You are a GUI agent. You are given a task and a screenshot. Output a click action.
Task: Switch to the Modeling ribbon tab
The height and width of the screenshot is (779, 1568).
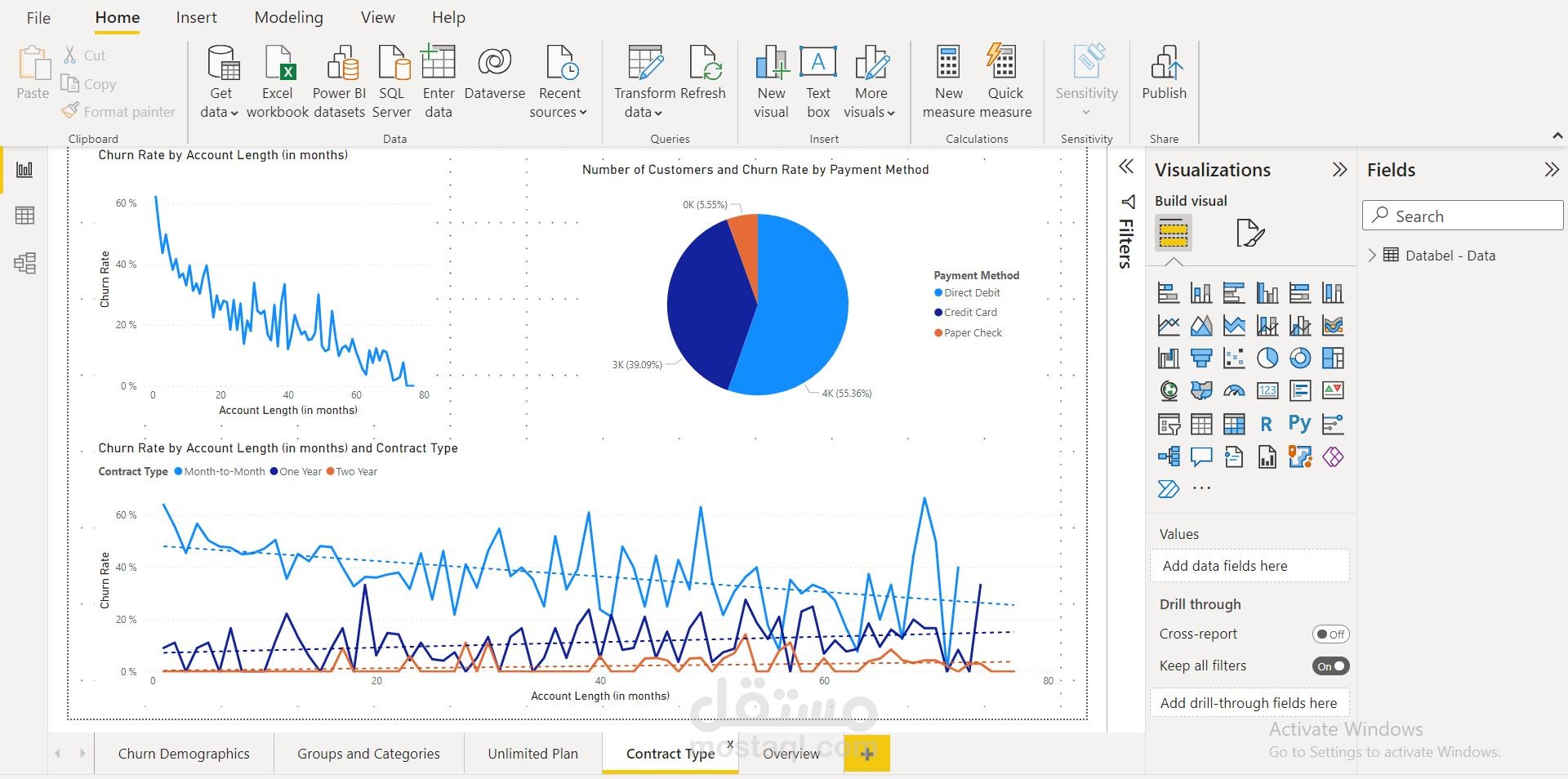288,18
